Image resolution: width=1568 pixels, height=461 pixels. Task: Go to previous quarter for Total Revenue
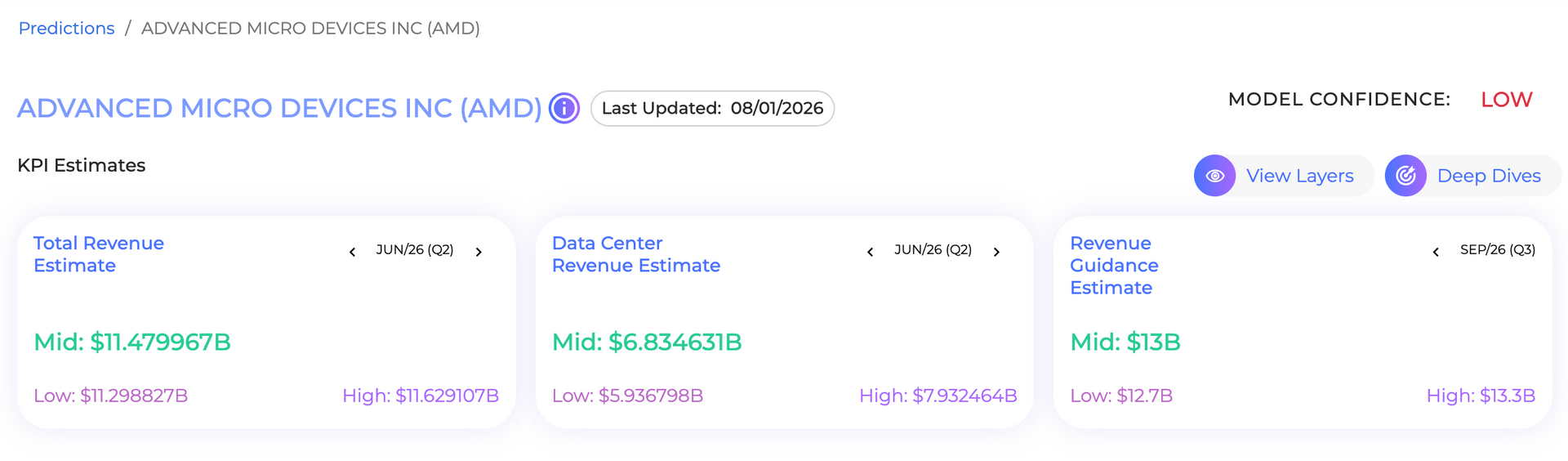tap(352, 252)
